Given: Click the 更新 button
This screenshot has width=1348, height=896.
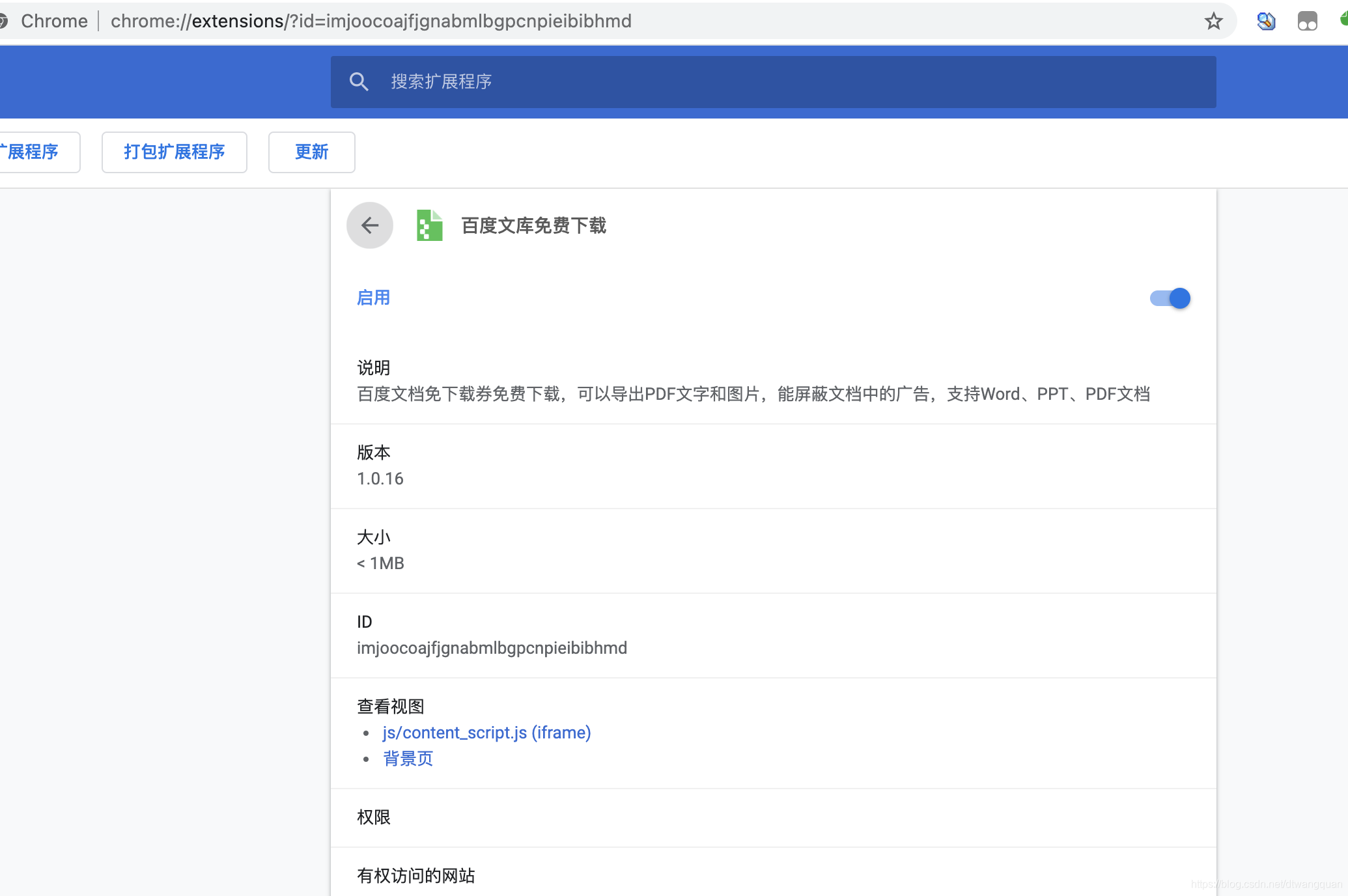Looking at the screenshot, I should [312, 152].
